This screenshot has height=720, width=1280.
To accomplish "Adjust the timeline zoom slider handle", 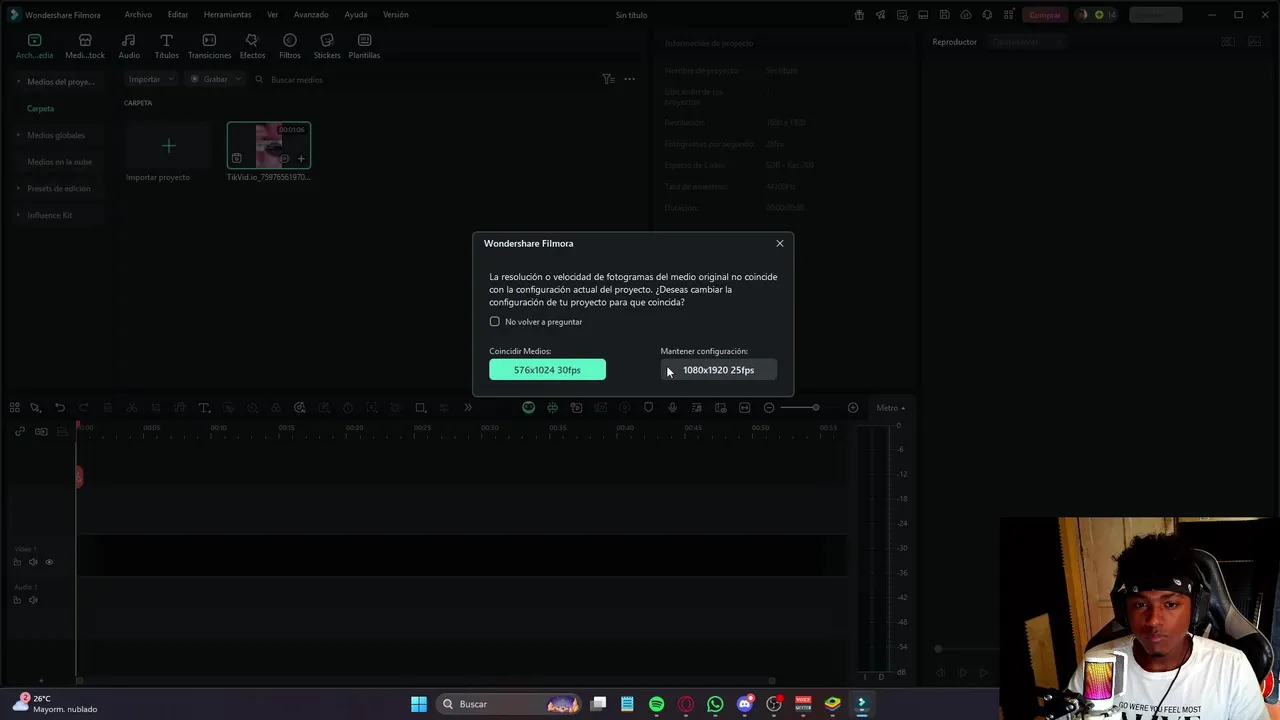I will 815,408.
